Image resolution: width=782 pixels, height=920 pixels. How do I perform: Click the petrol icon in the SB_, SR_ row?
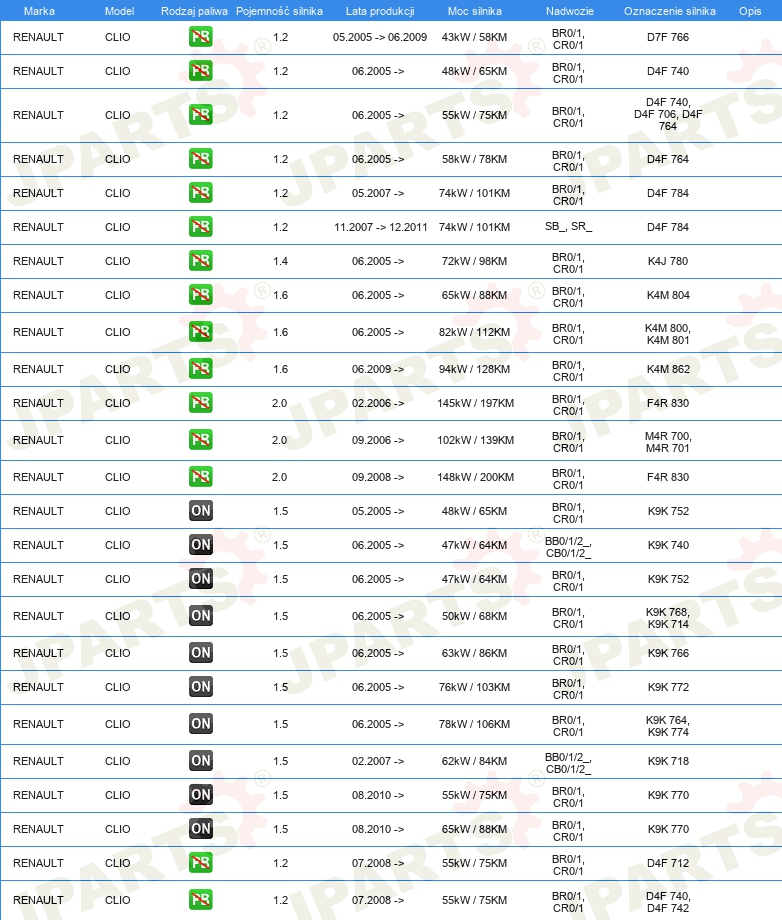coord(201,227)
